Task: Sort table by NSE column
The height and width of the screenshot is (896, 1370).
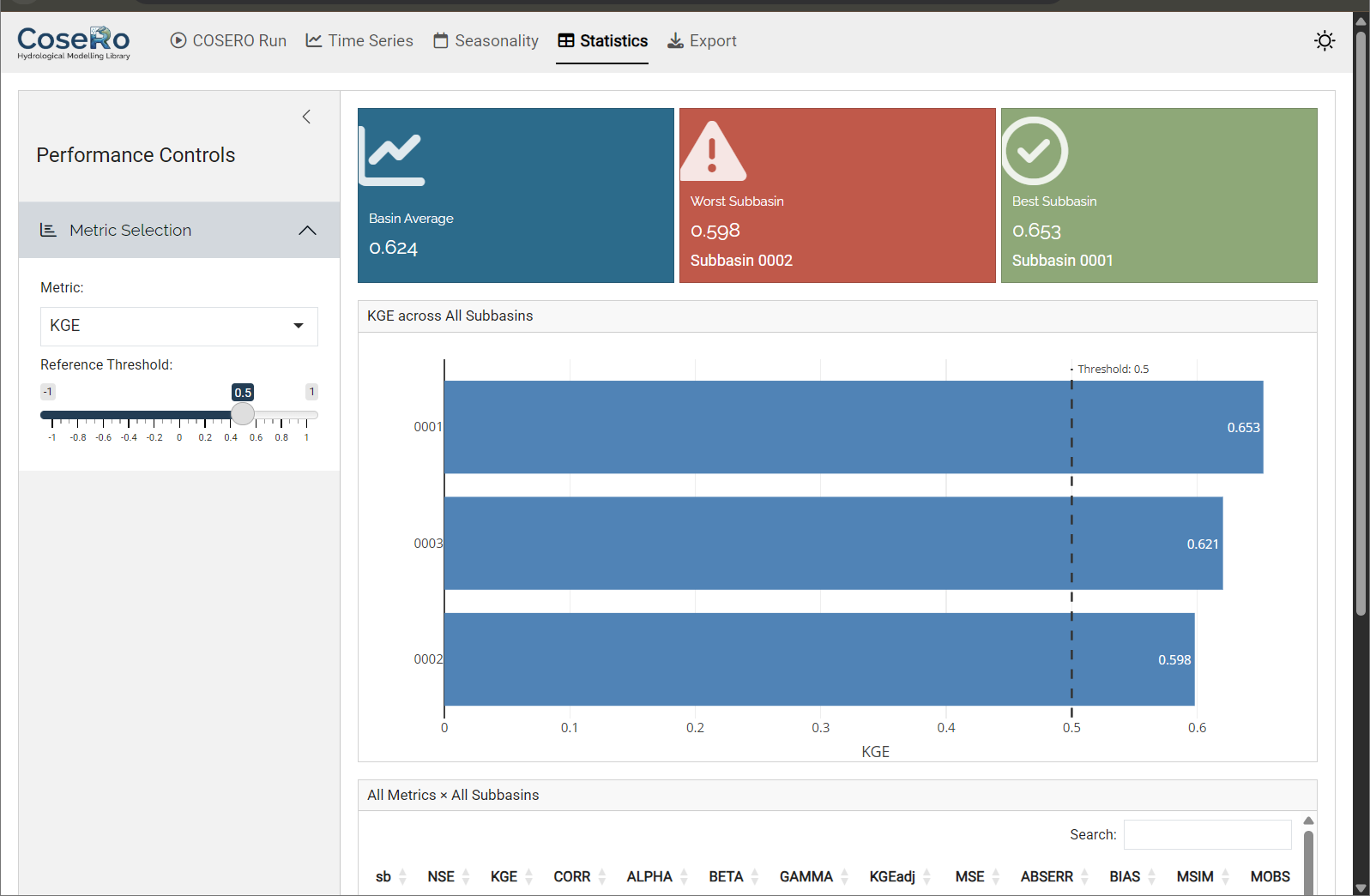Action: 441,876
